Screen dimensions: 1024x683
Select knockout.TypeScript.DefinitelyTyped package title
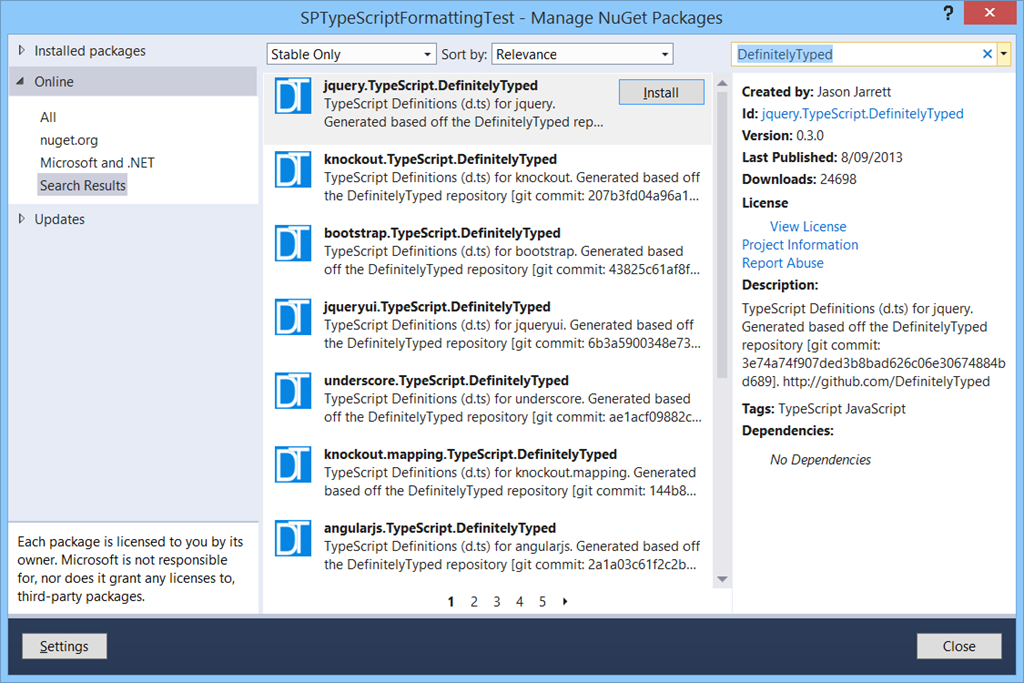440,159
